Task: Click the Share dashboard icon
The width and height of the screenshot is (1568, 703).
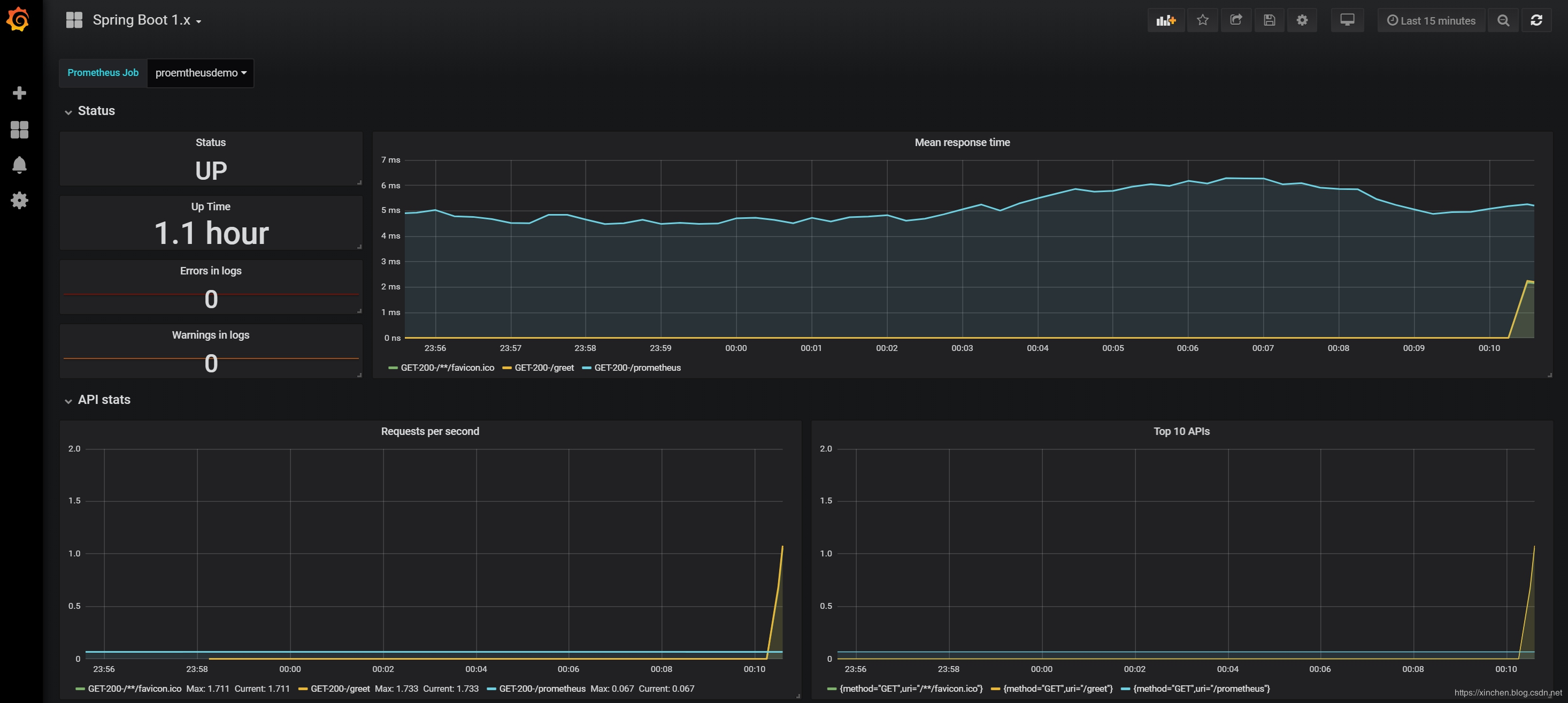Action: point(1236,20)
